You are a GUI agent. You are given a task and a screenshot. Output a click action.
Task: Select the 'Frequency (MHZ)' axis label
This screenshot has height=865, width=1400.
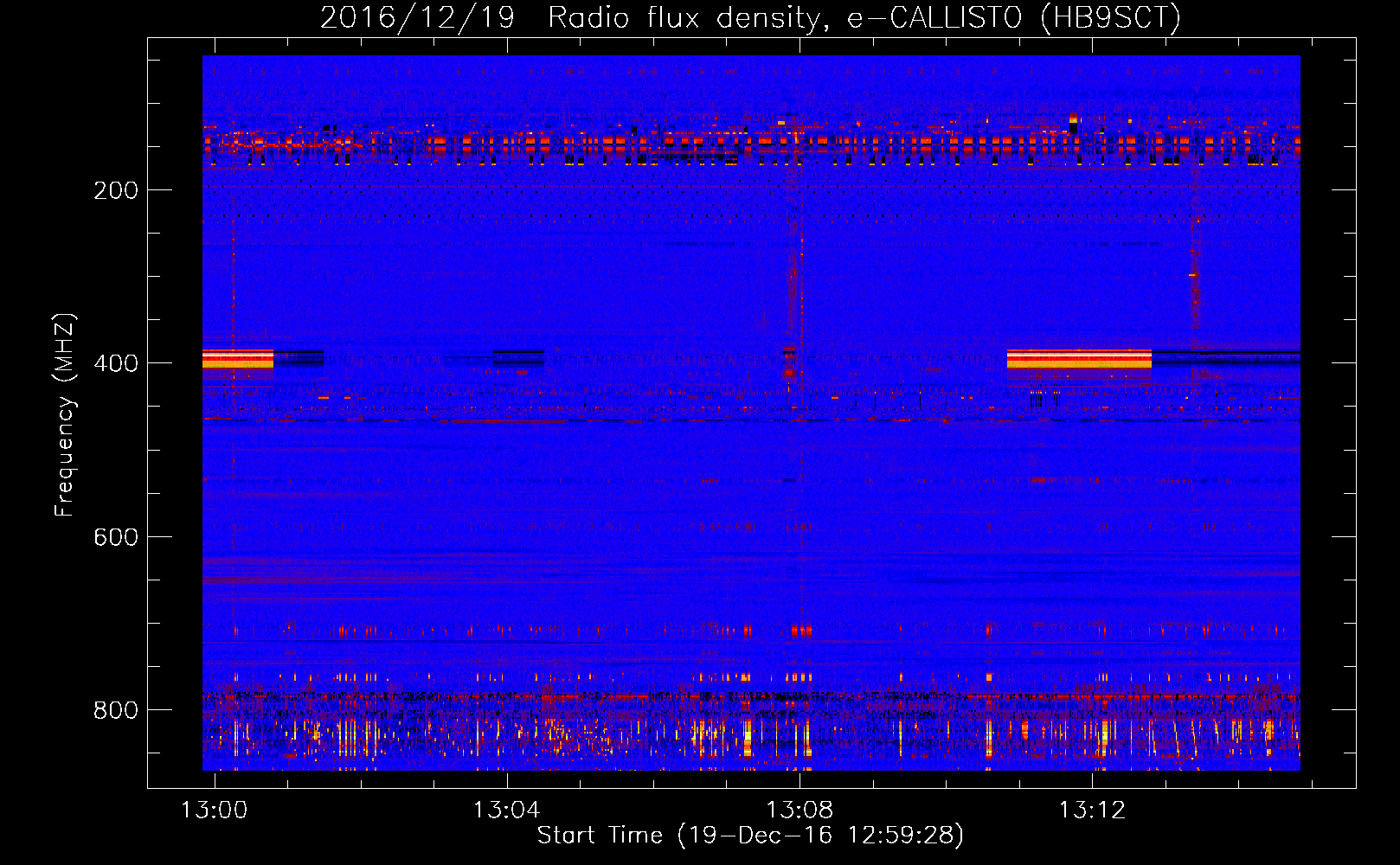tap(65, 415)
